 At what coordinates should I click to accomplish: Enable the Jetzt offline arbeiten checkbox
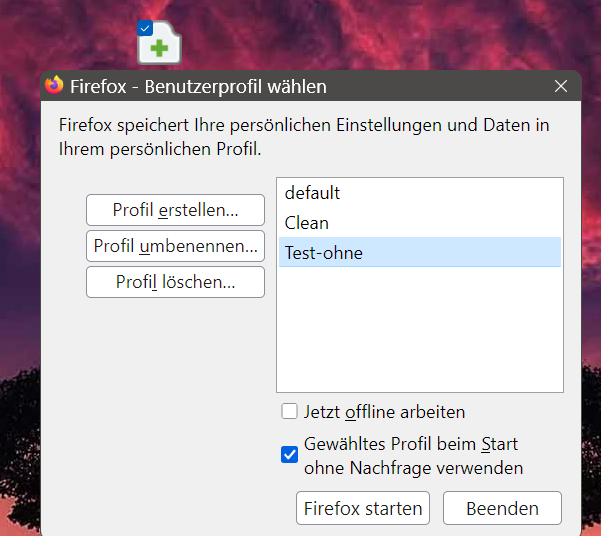290,411
